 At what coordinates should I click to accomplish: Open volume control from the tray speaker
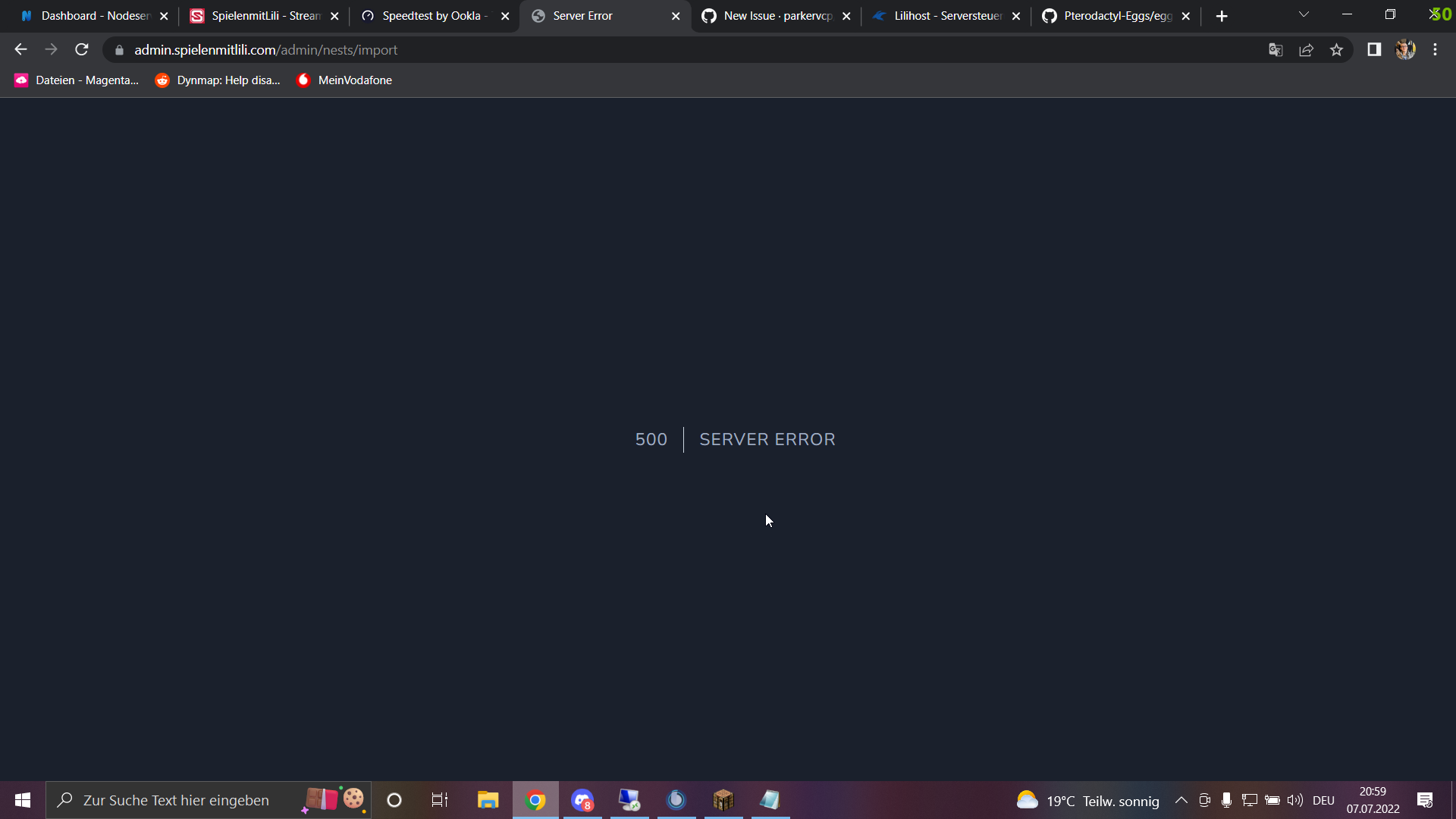tap(1294, 800)
